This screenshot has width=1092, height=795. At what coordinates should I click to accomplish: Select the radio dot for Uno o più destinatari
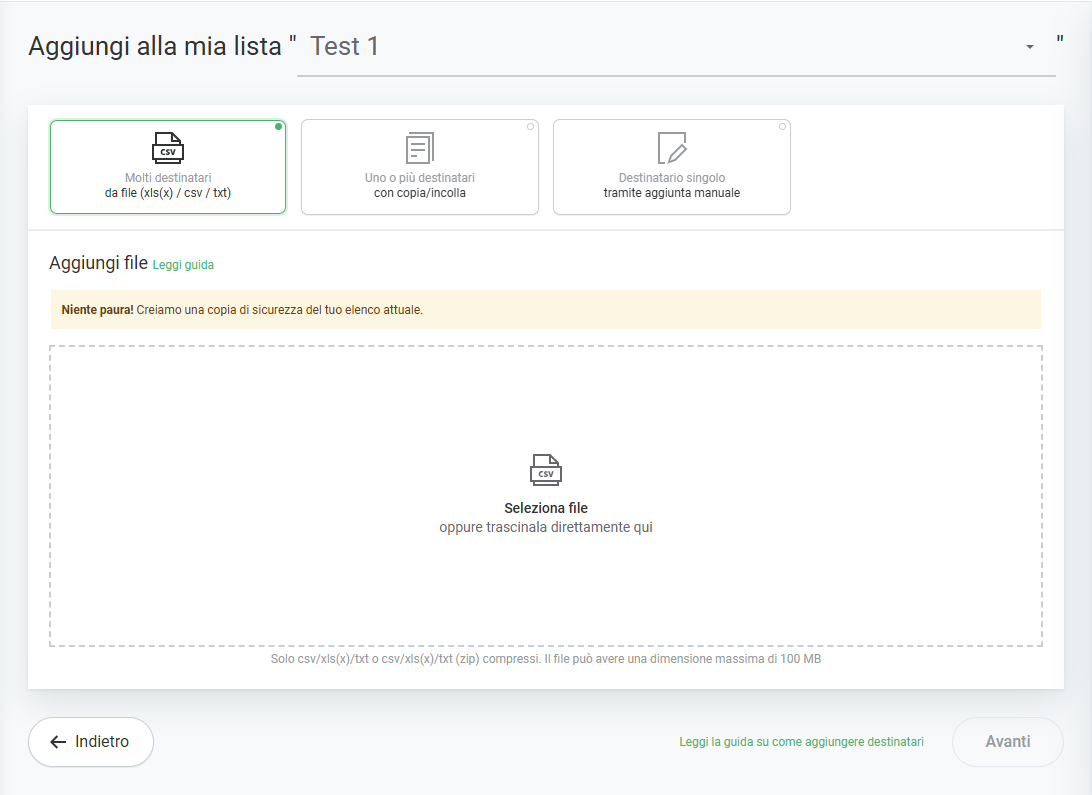tap(530, 127)
